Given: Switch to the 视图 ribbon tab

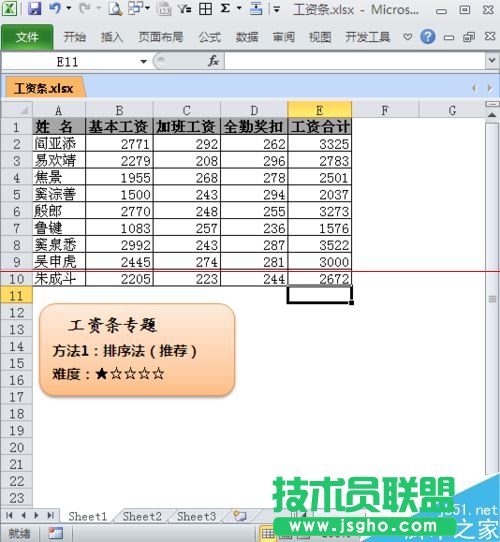Looking at the screenshot, I should (320, 37).
